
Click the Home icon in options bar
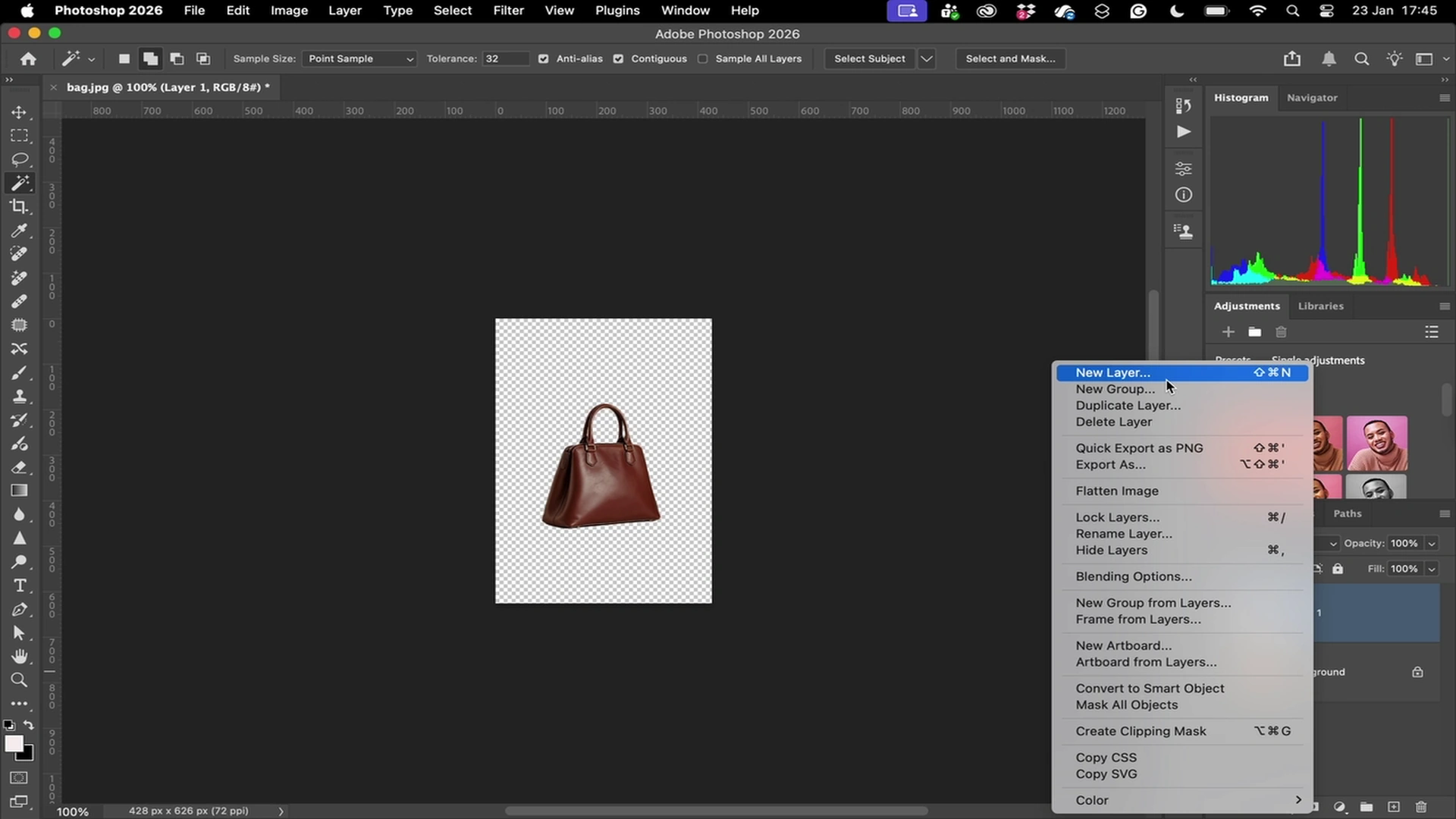[x=28, y=58]
